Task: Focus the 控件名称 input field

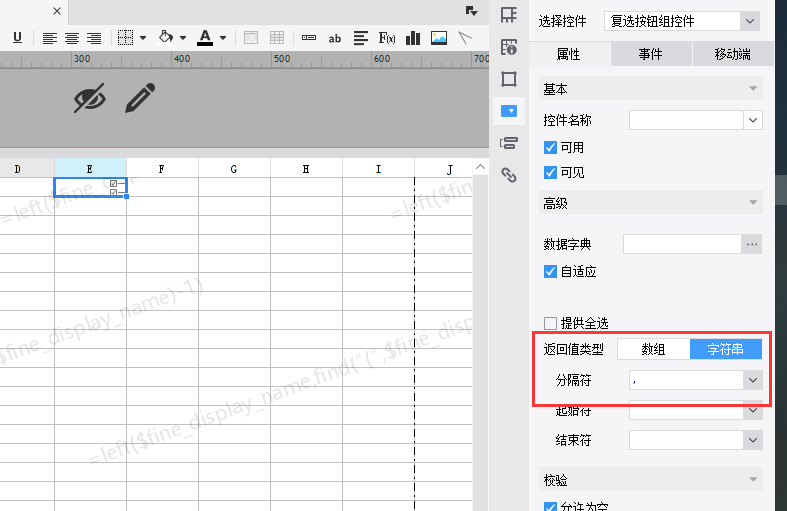Action: [x=686, y=120]
